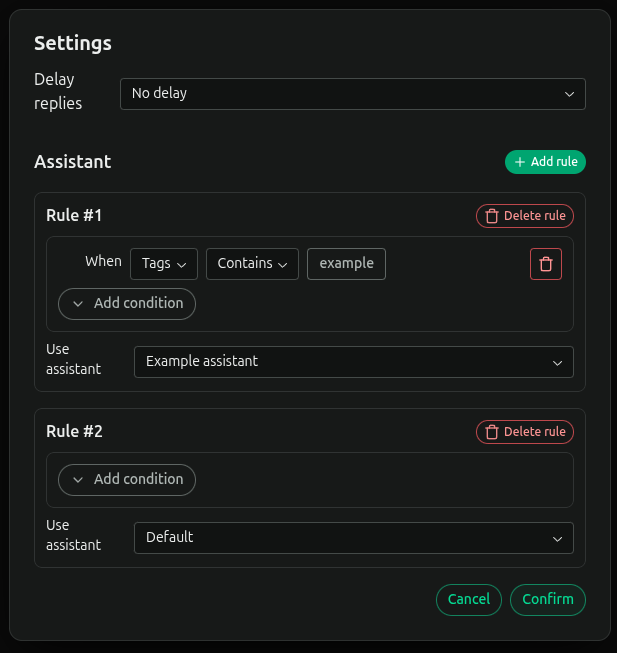Open the Tags condition field dropdown
This screenshot has height=653, width=617.
pyautogui.click(x=164, y=264)
